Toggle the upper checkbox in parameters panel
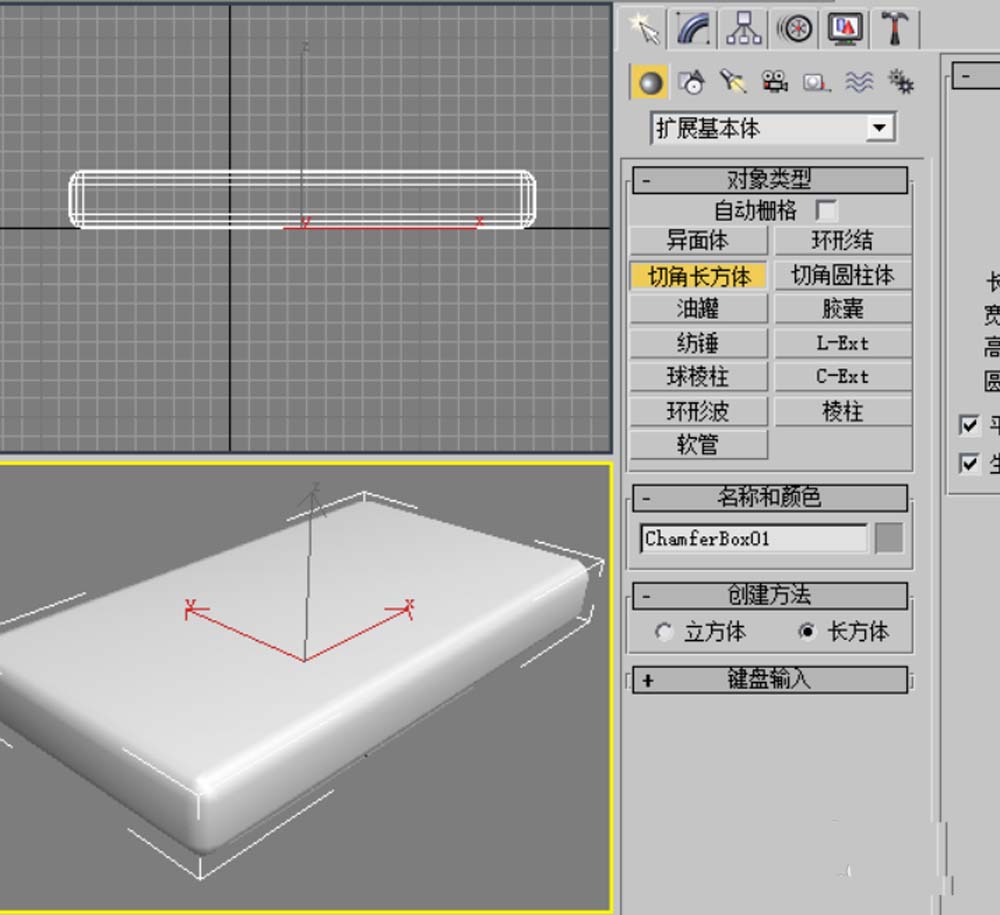Viewport: 1000px width, 915px height. click(x=969, y=425)
